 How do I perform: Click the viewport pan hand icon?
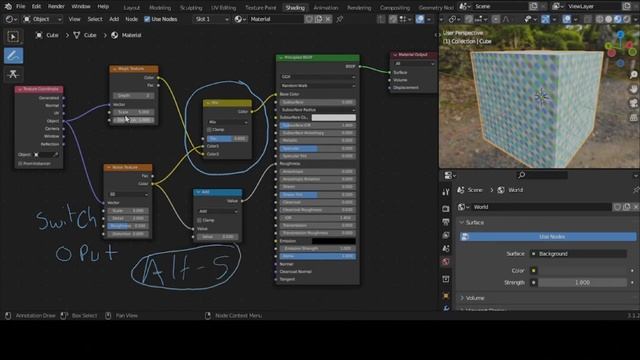pyautogui.click(x=633, y=89)
